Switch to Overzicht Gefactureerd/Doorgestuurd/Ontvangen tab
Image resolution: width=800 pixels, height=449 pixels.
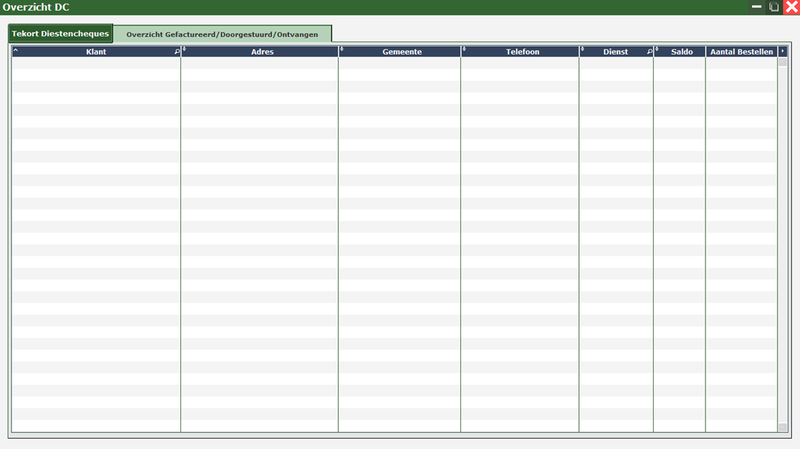(x=222, y=34)
